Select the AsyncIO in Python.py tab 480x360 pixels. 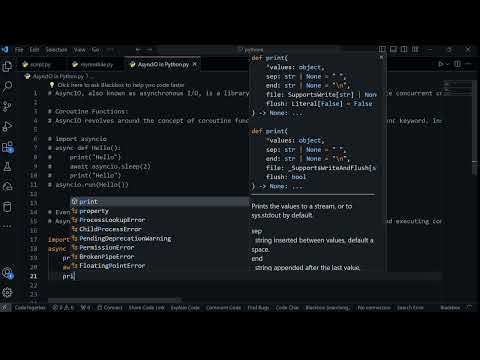[x=163, y=64]
